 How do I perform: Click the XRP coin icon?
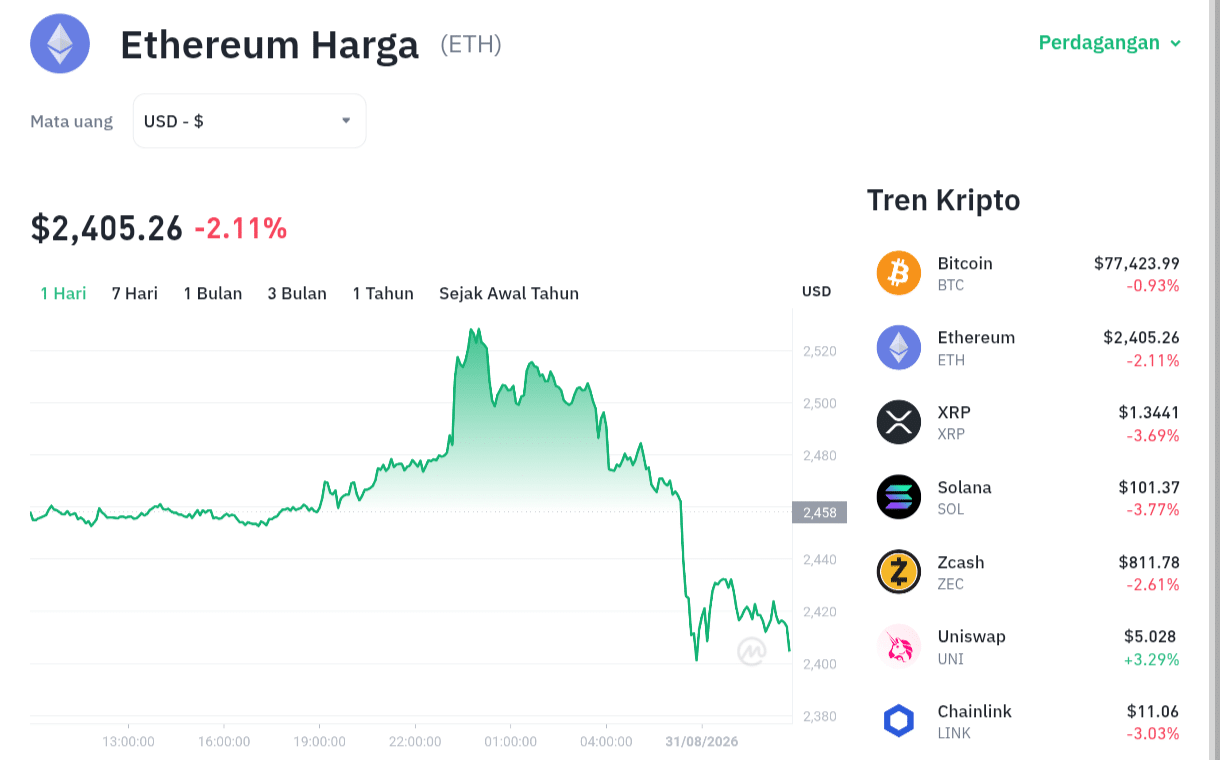click(898, 422)
